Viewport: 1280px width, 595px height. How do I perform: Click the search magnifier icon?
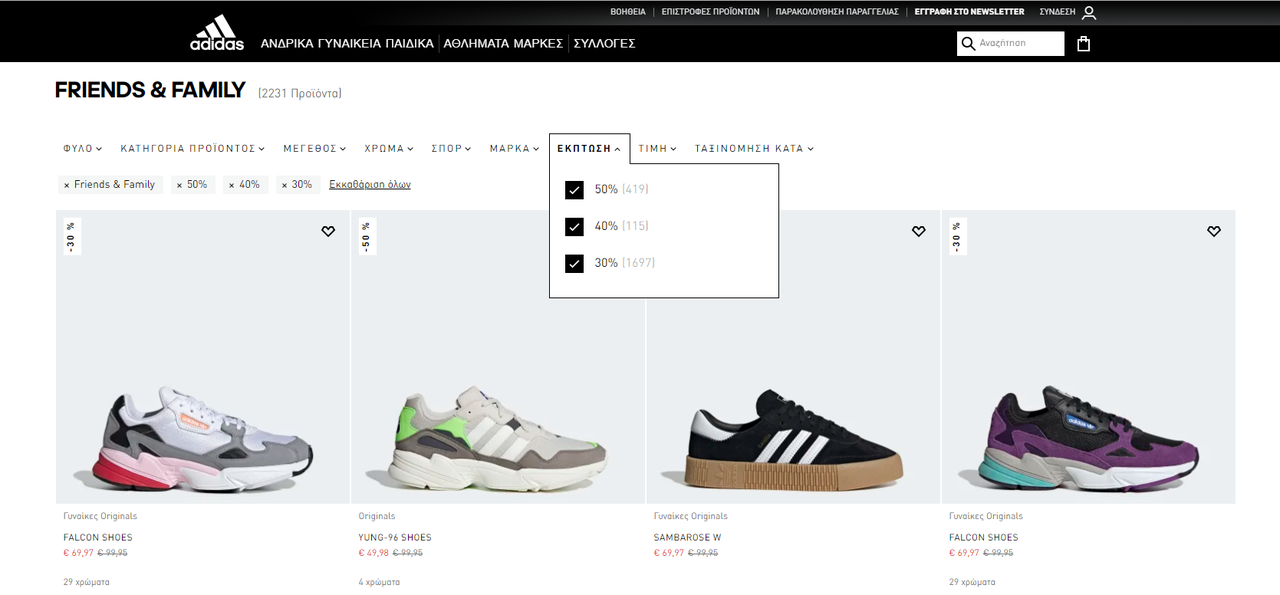(968, 44)
